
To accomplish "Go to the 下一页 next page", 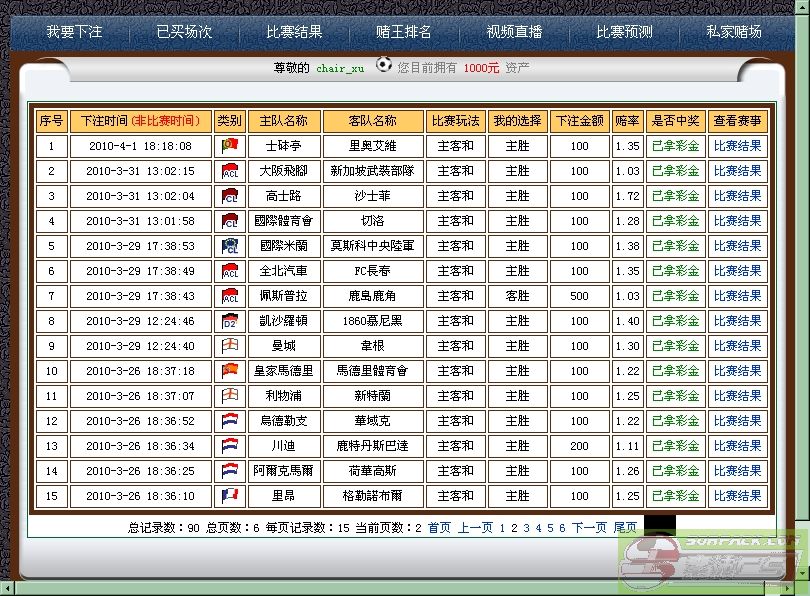I will [x=589, y=528].
